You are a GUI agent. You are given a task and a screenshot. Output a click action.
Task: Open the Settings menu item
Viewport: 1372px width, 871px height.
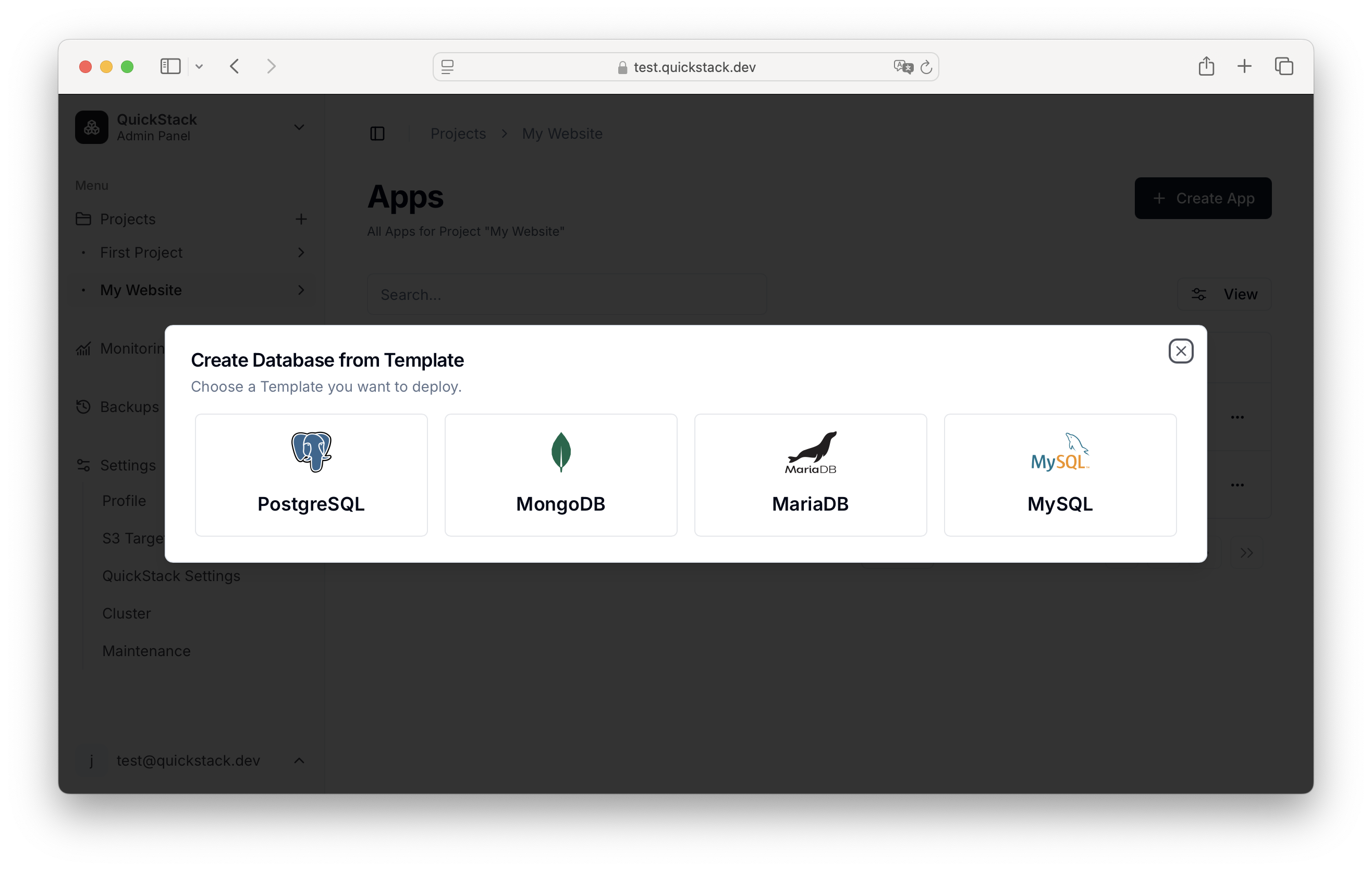pyautogui.click(x=127, y=465)
